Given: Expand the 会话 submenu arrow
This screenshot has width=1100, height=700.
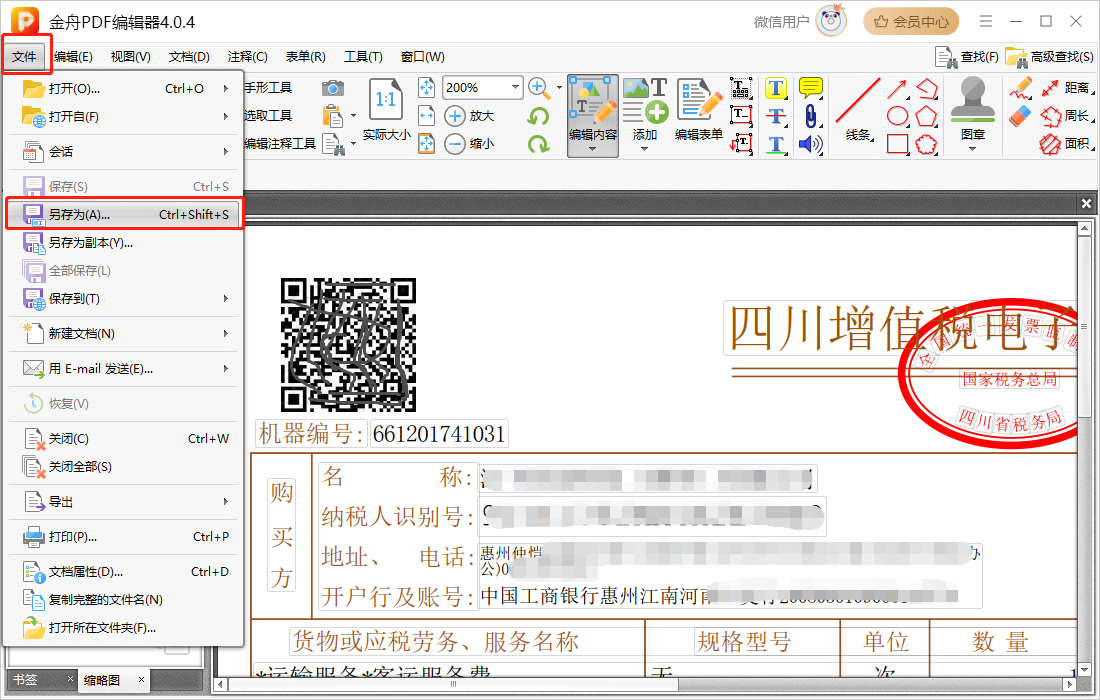Looking at the screenshot, I should (226, 152).
